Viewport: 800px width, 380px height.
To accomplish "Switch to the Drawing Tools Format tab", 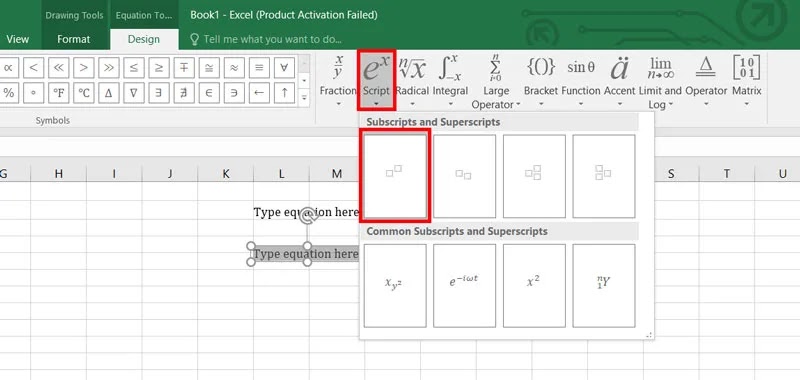I will click(73, 39).
